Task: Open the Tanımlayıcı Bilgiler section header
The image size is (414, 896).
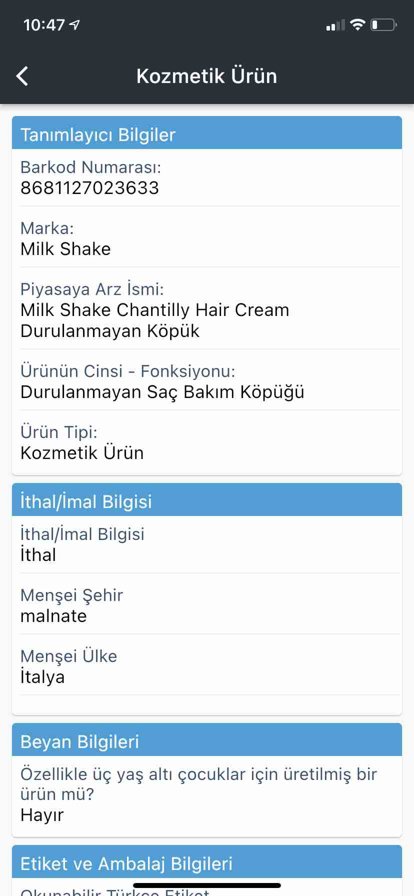Action: point(207,133)
